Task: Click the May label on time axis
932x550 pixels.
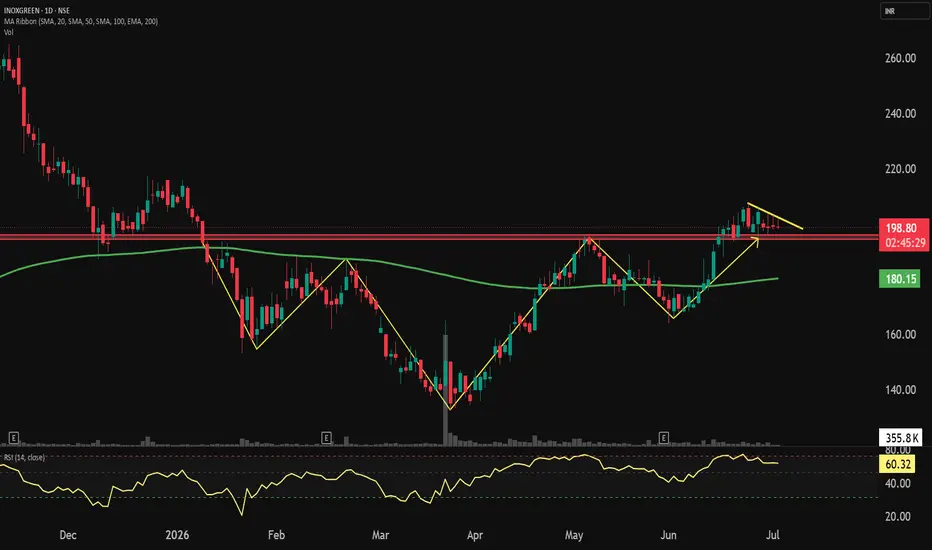Action: coord(574,535)
